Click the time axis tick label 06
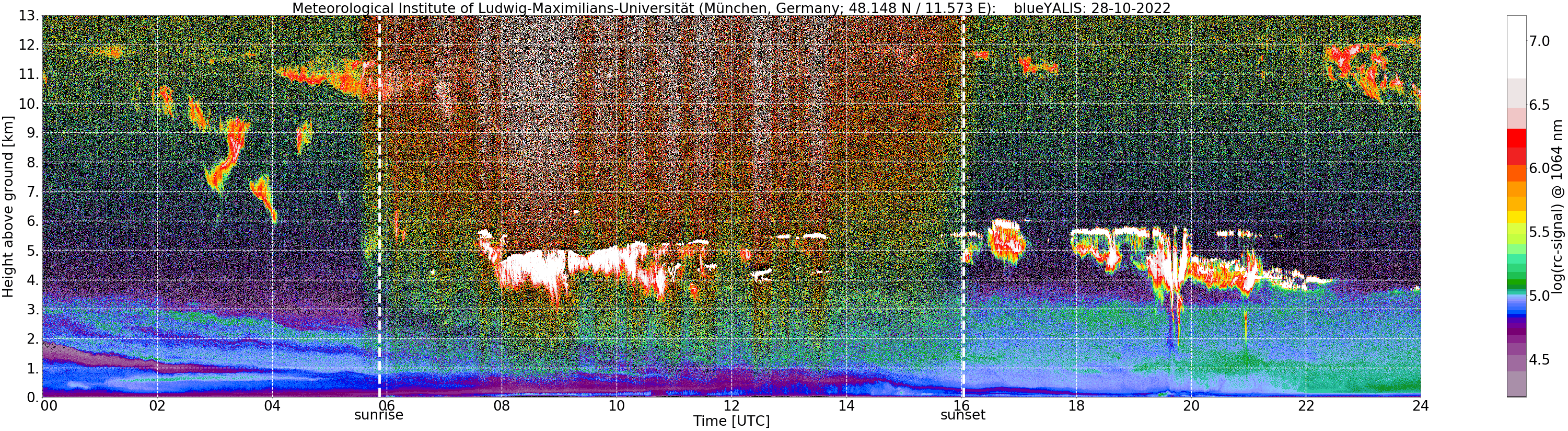The width and height of the screenshot is (1568, 431). coord(387,405)
